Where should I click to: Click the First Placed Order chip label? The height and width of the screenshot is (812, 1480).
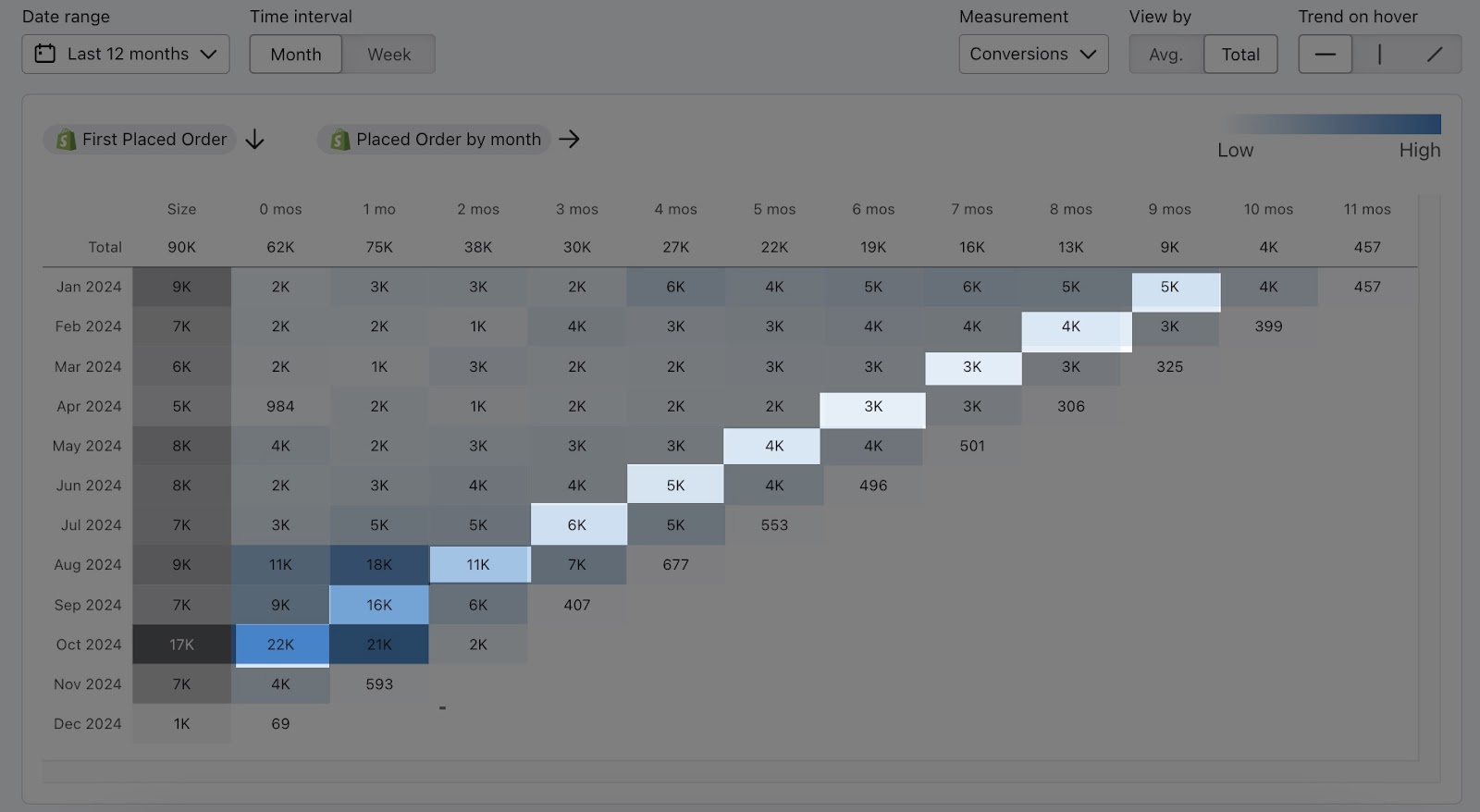[x=154, y=140]
